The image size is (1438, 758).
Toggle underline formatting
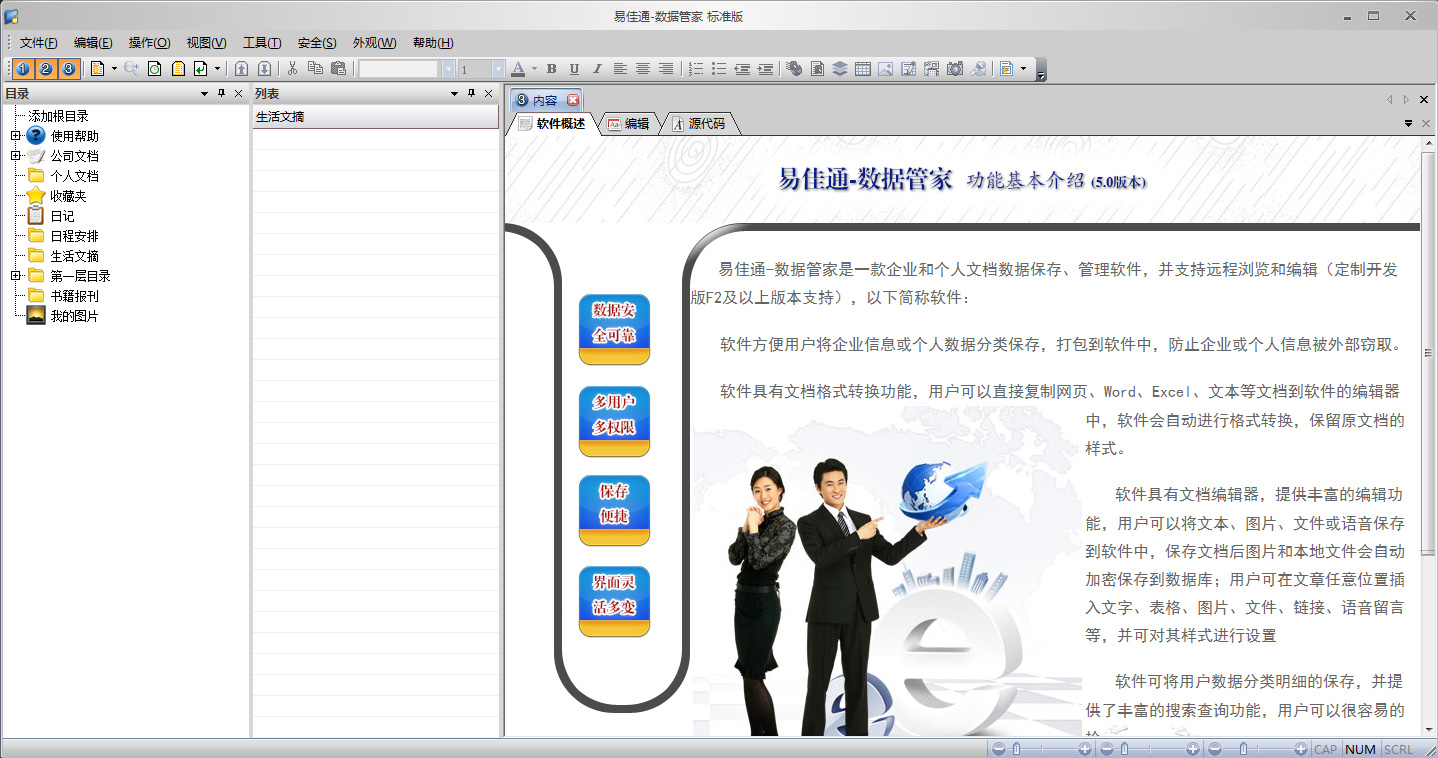pyautogui.click(x=574, y=69)
